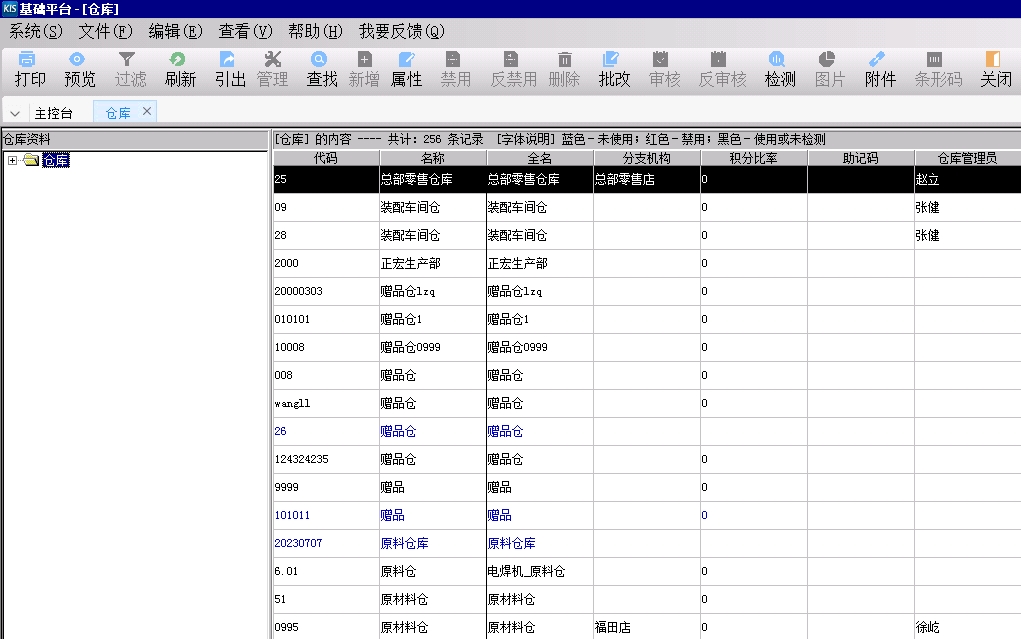Select the 仓库 folder icon in tree

[x=31, y=160]
